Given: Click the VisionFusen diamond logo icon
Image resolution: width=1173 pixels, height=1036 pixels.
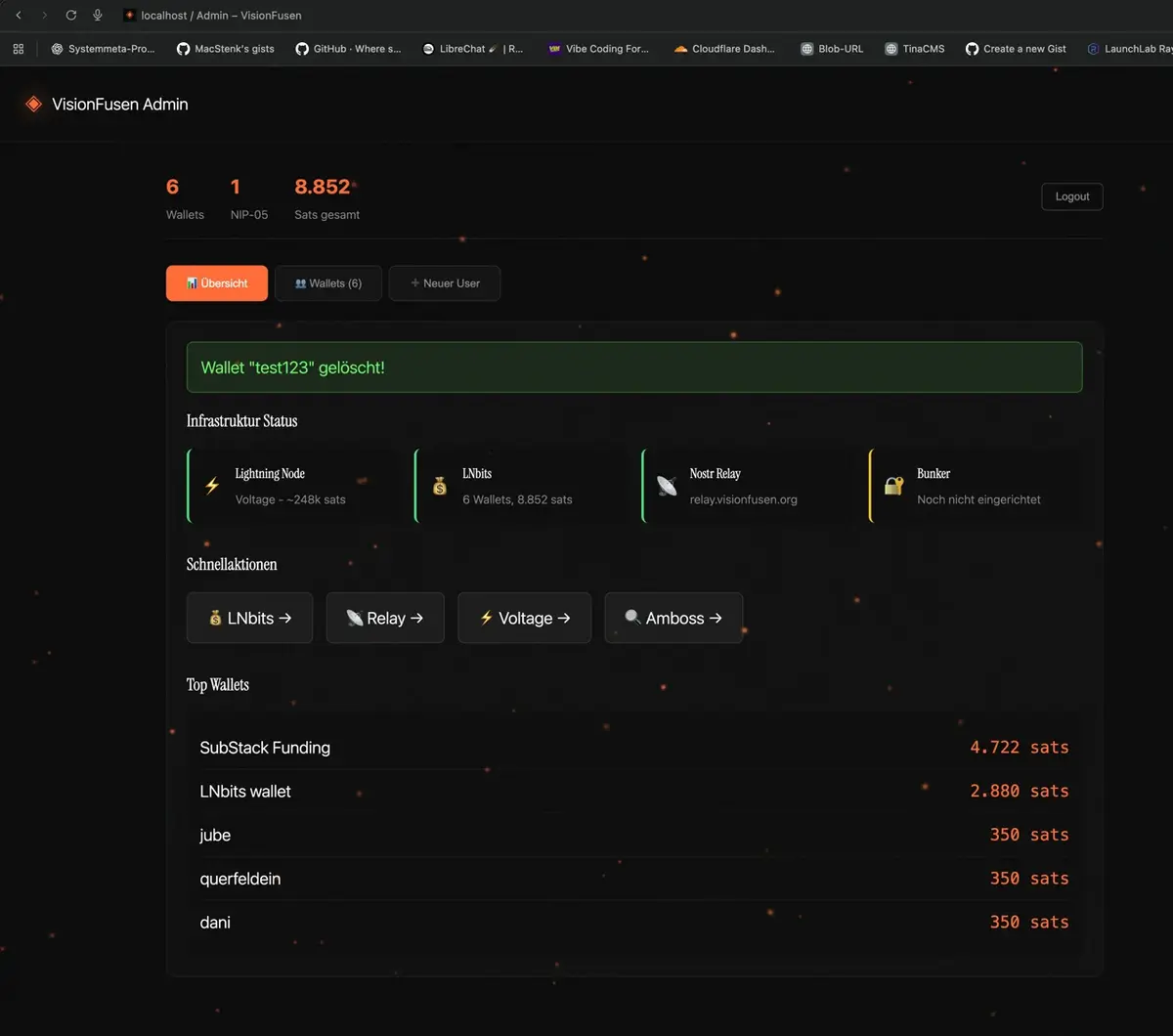Looking at the screenshot, I should (x=33, y=104).
